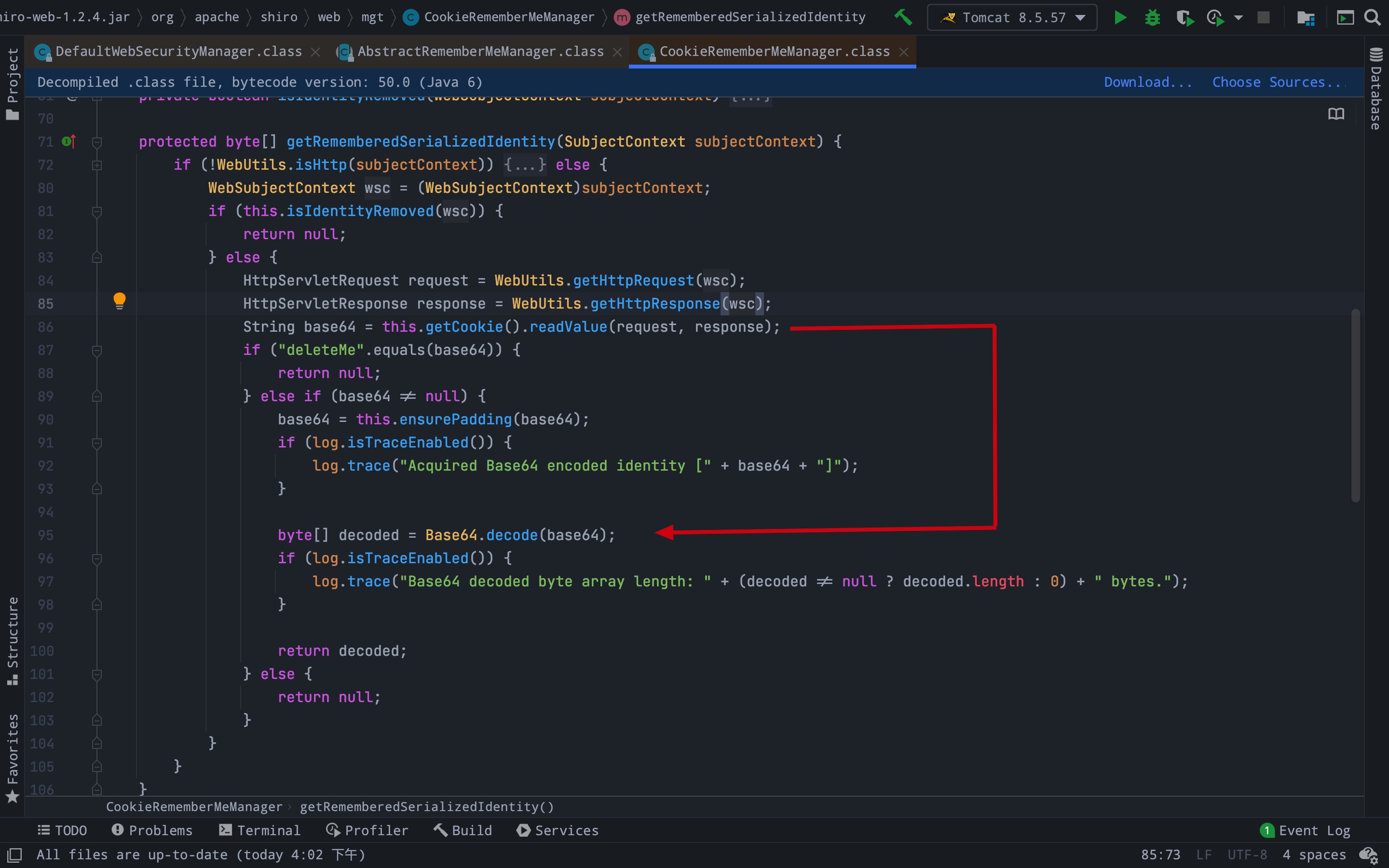1389x868 pixels.
Task: Click the Stop square icon
Action: pos(1263,17)
